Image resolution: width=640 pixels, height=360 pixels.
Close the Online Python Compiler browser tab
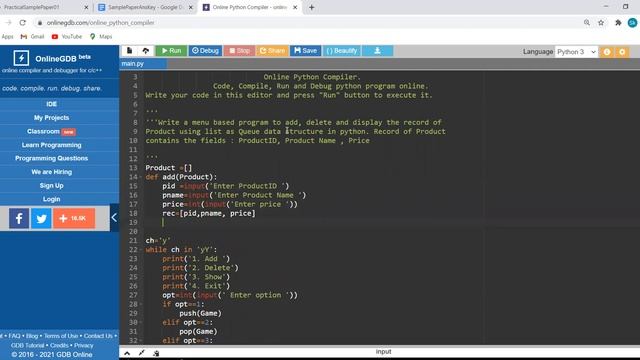(295, 7)
